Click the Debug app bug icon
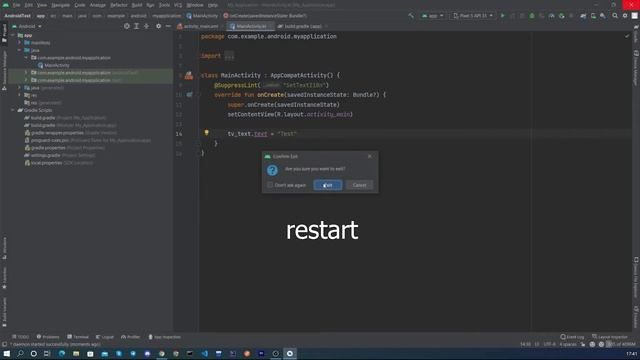 click(532, 16)
